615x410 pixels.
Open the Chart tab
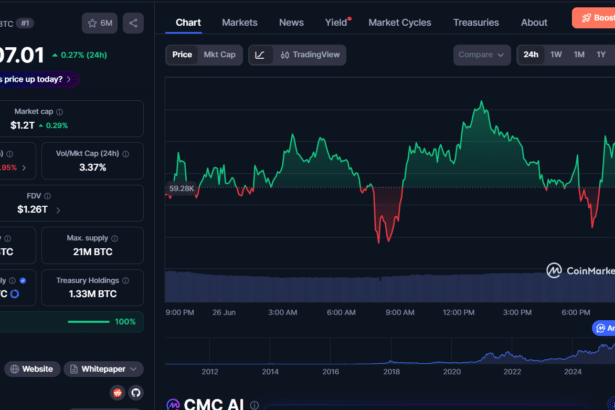click(188, 23)
